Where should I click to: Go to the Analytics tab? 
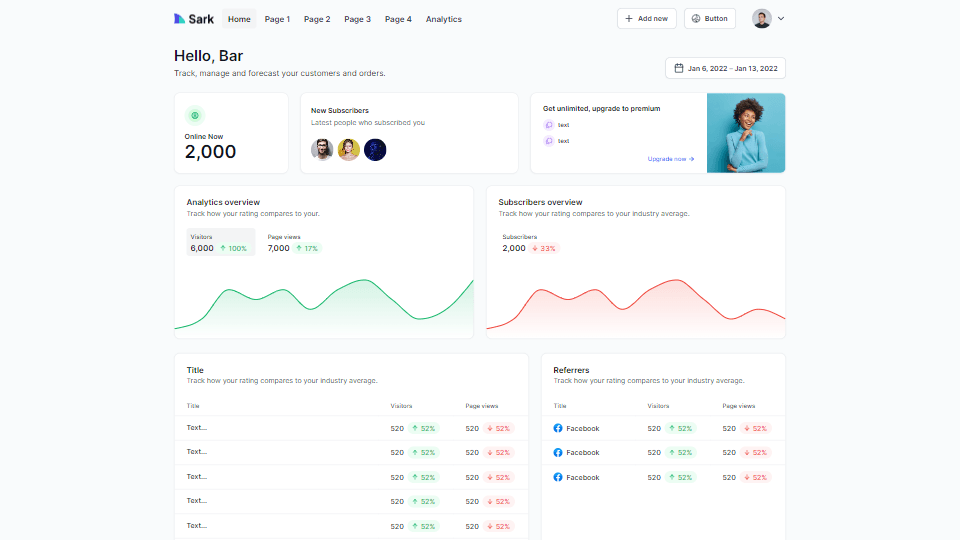tap(443, 19)
